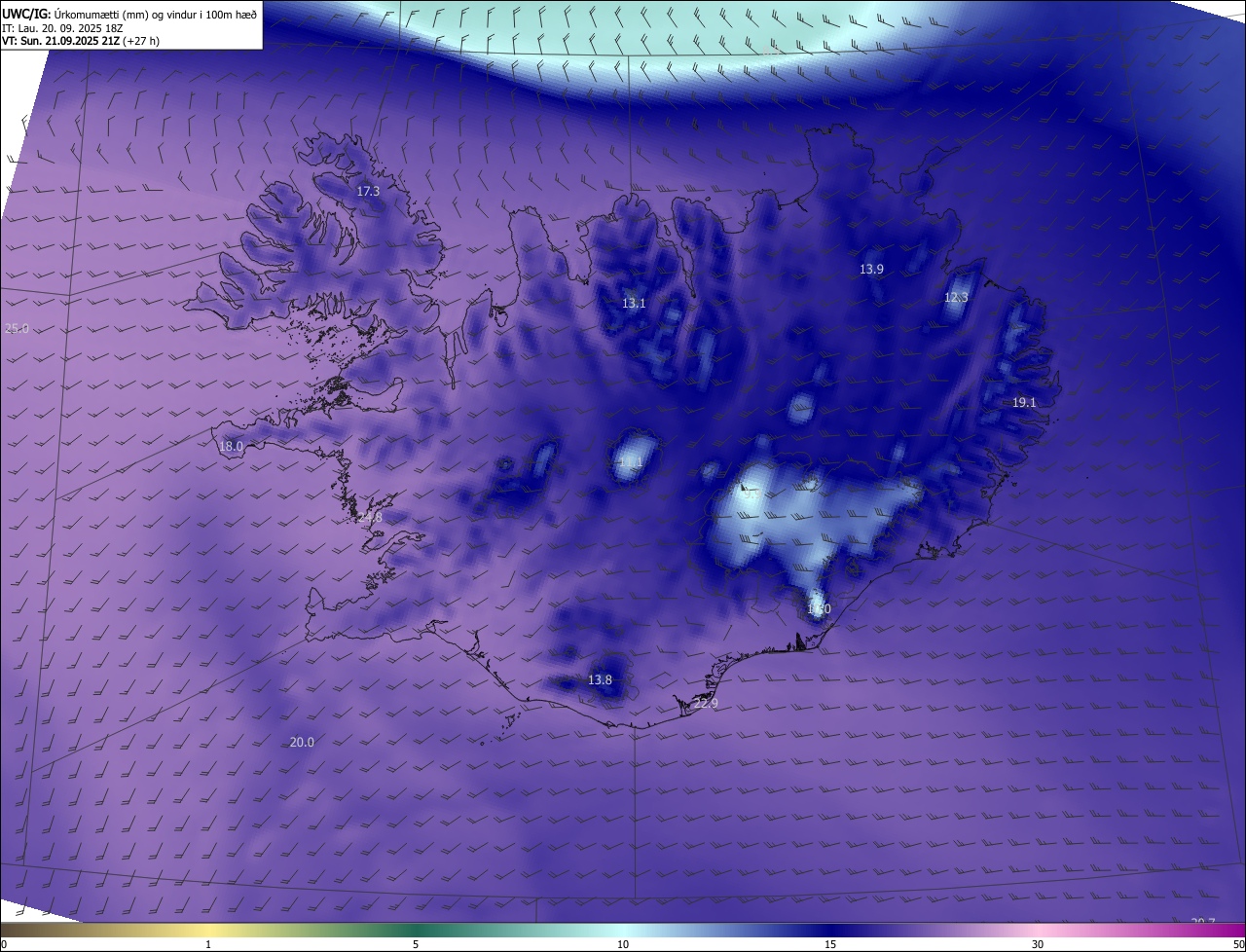The height and width of the screenshot is (952, 1246).
Task: Click the 12.3 value on the map
Action: pyautogui.click(x=956, y=298)
